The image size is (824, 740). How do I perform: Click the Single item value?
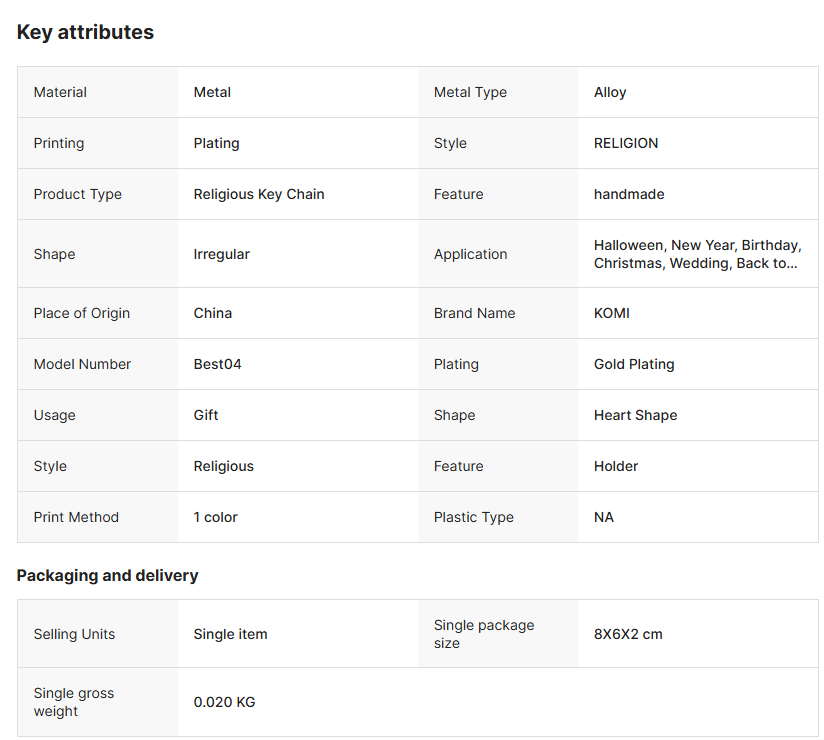click(x=230, y=634)
